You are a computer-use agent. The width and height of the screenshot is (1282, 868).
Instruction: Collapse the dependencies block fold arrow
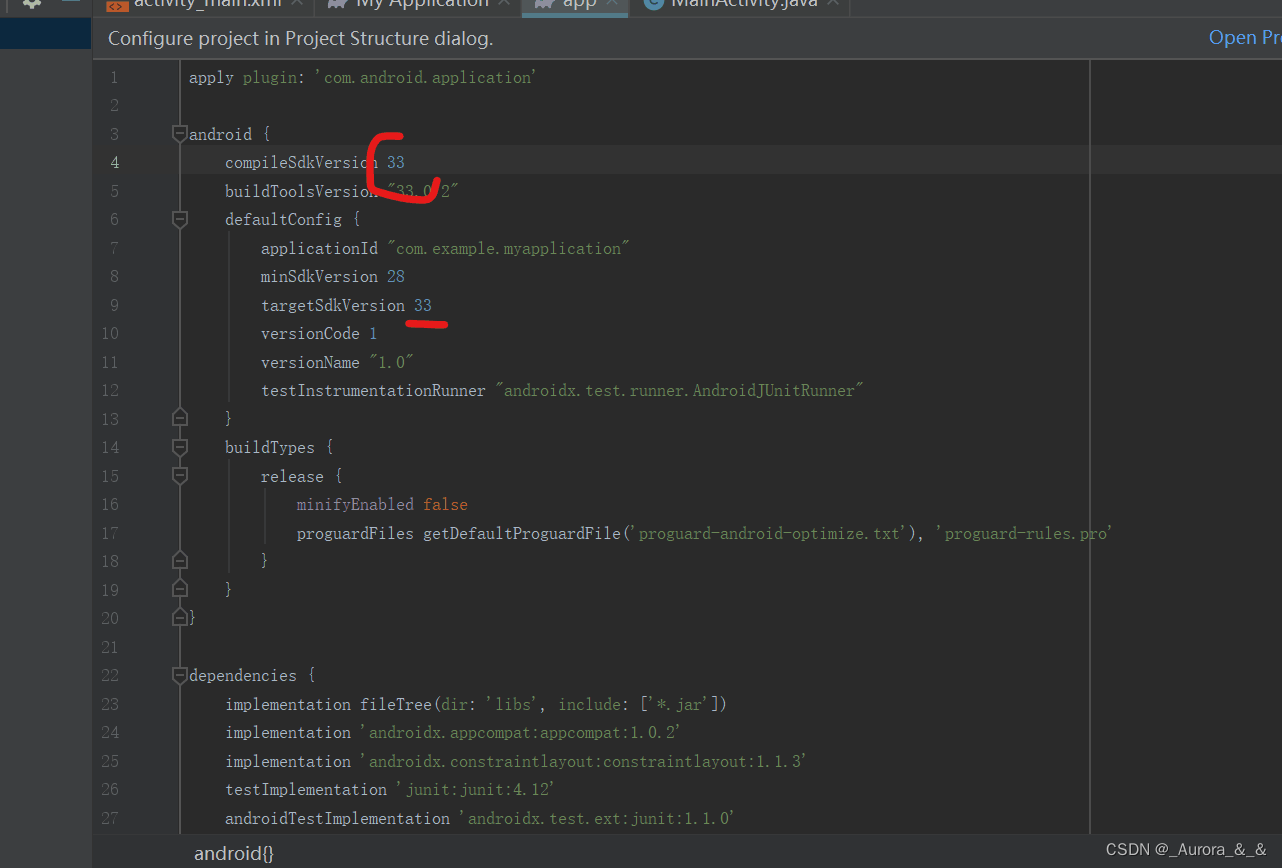pyautogui.click(x=180, y=675)
